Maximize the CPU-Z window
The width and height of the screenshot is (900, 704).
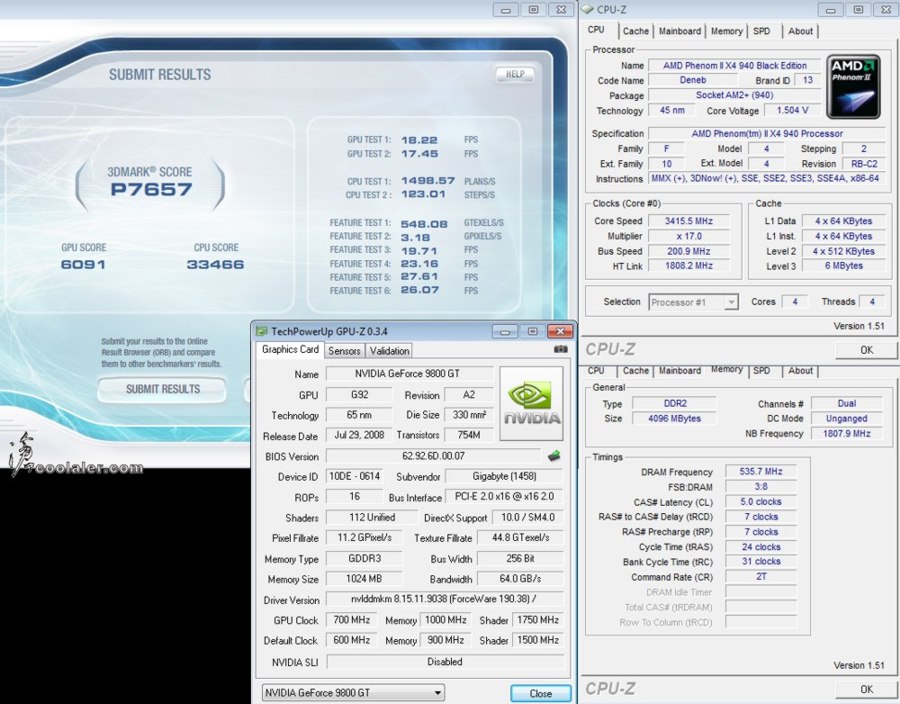pos(858,9)
